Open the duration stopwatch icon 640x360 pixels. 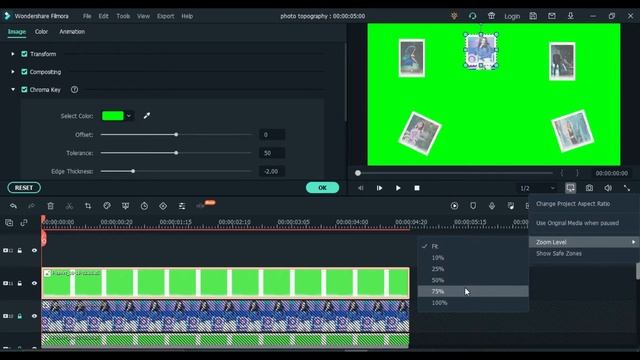coord(144,206)
